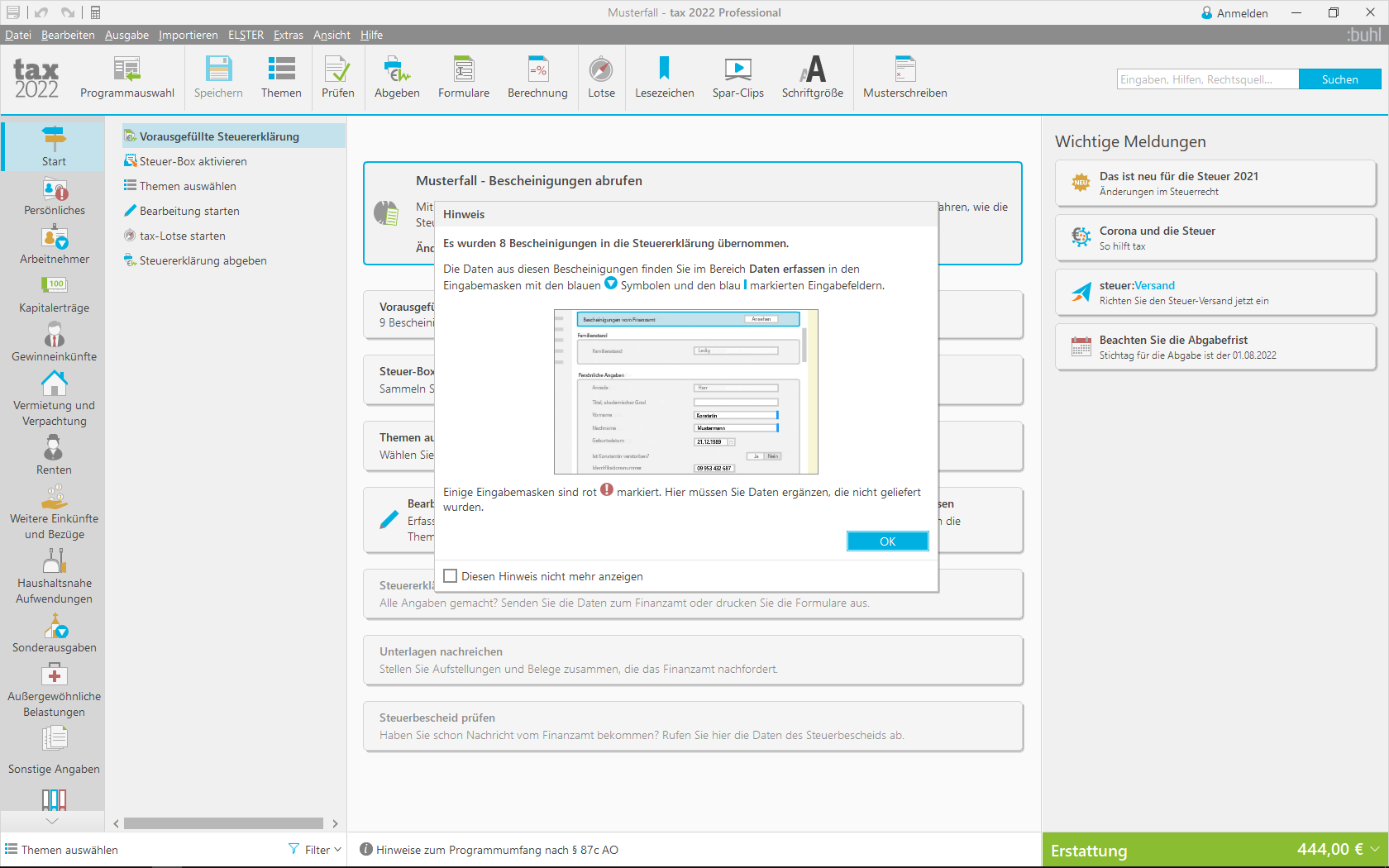Screen dimensions: 1389x868
Task: Open the steuer:Versand message
Action: (1215, 293)
